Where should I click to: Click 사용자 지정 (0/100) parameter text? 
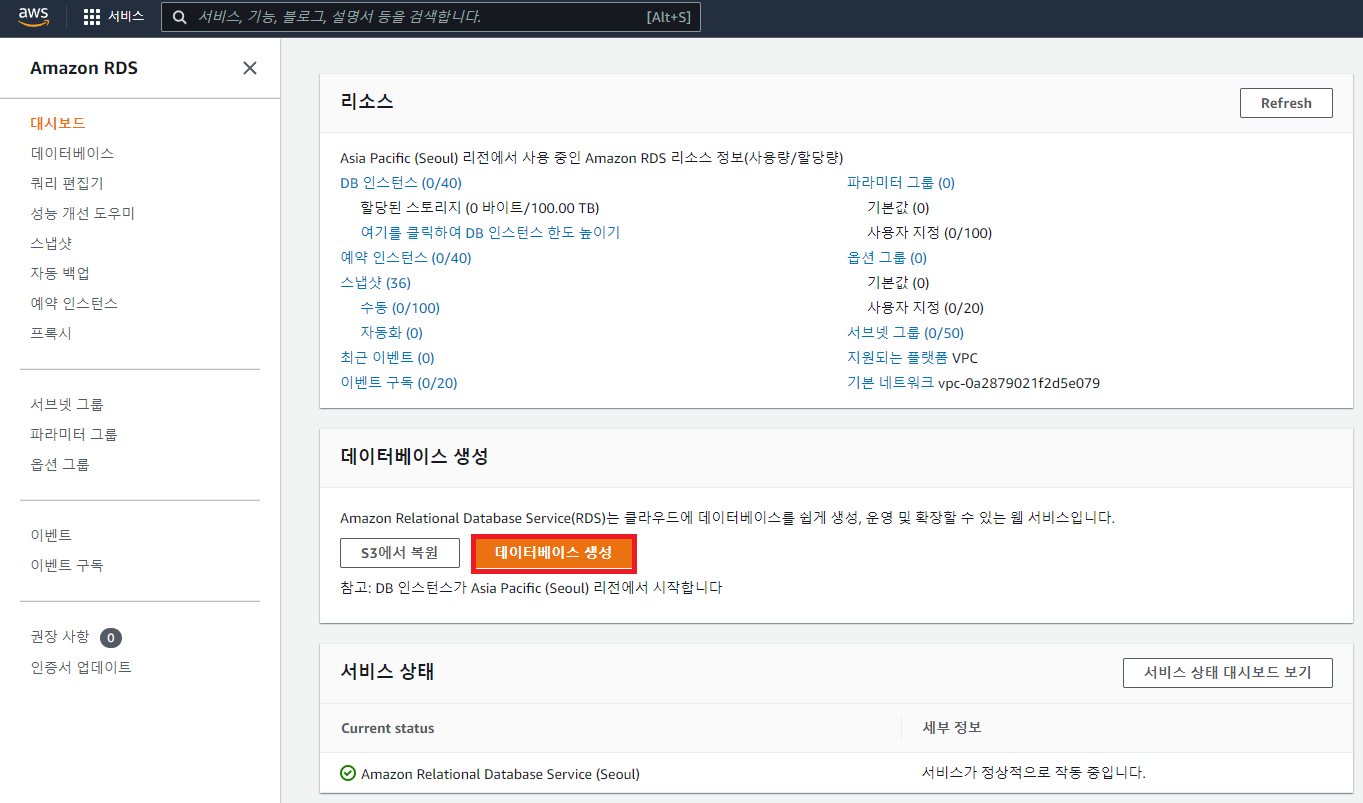(x=930, y=232)
